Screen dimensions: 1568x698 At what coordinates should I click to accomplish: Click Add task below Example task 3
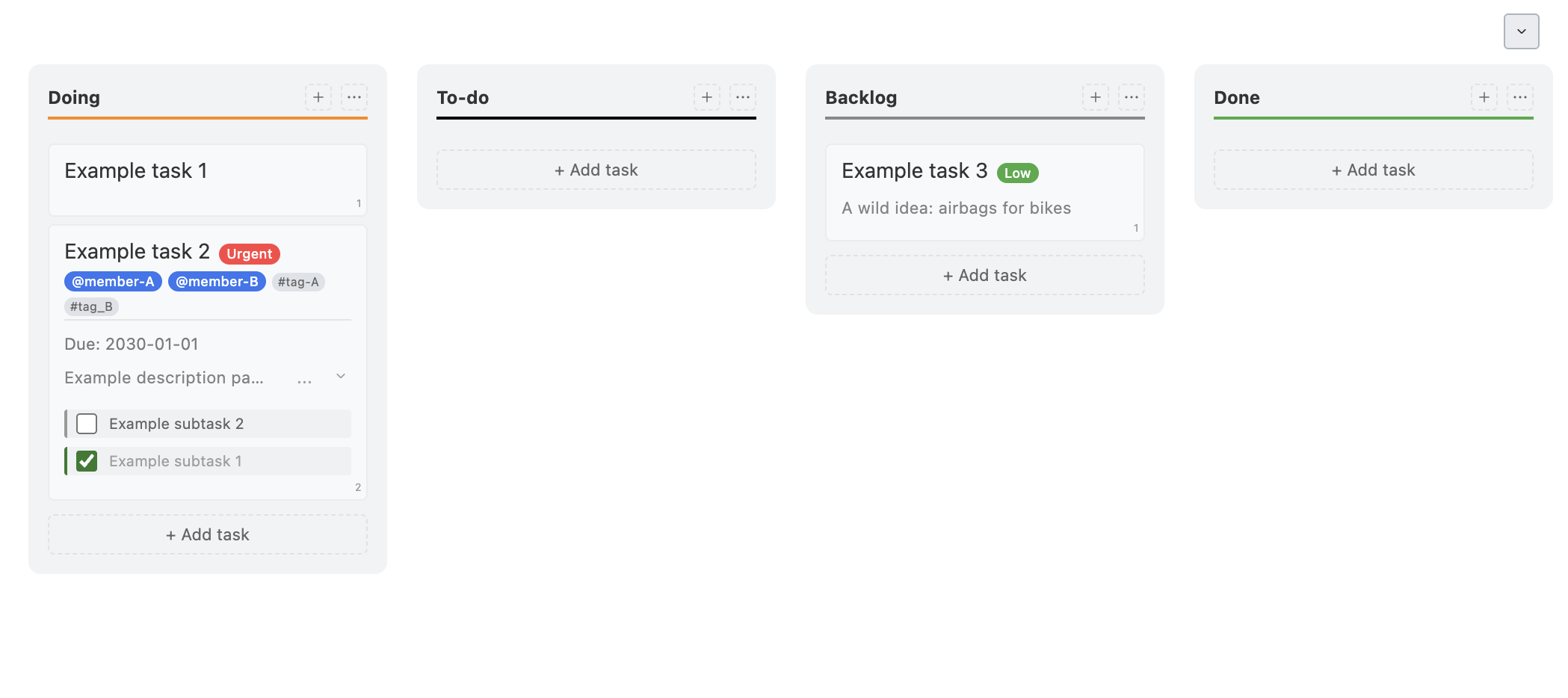985,275
